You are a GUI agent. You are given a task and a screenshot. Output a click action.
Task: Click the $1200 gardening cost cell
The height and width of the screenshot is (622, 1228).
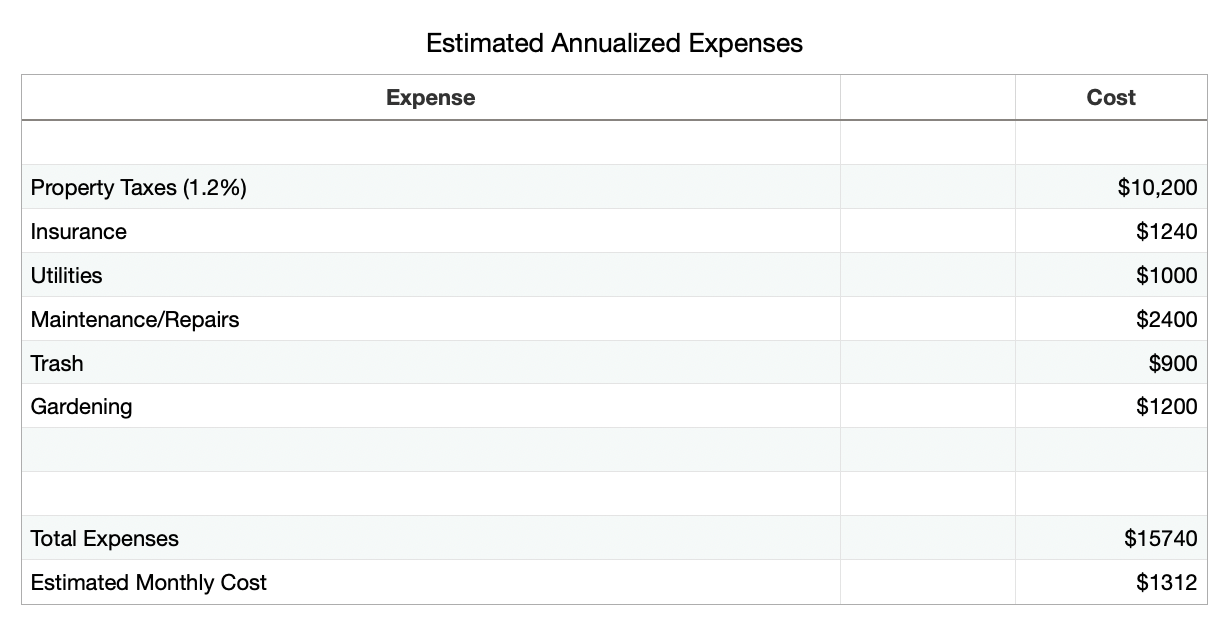(x=1111, y=406)
